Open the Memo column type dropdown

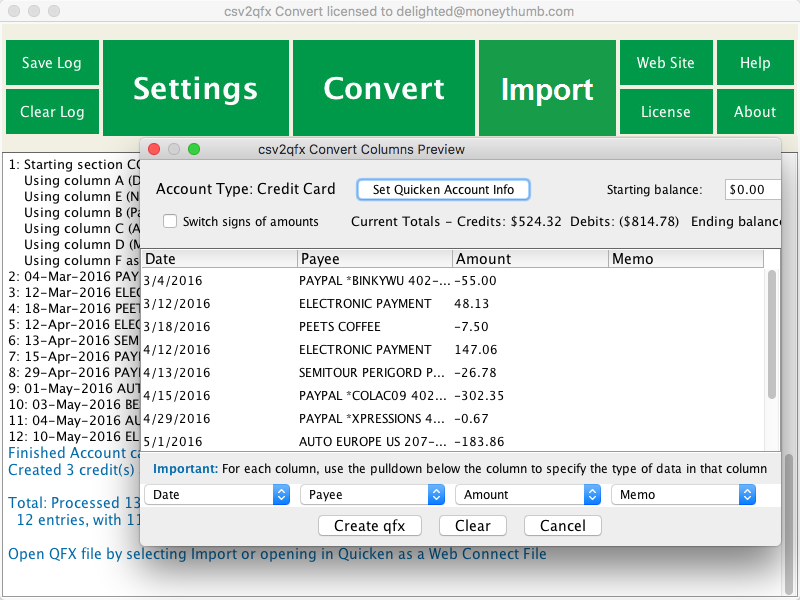(x=684, y=495)
